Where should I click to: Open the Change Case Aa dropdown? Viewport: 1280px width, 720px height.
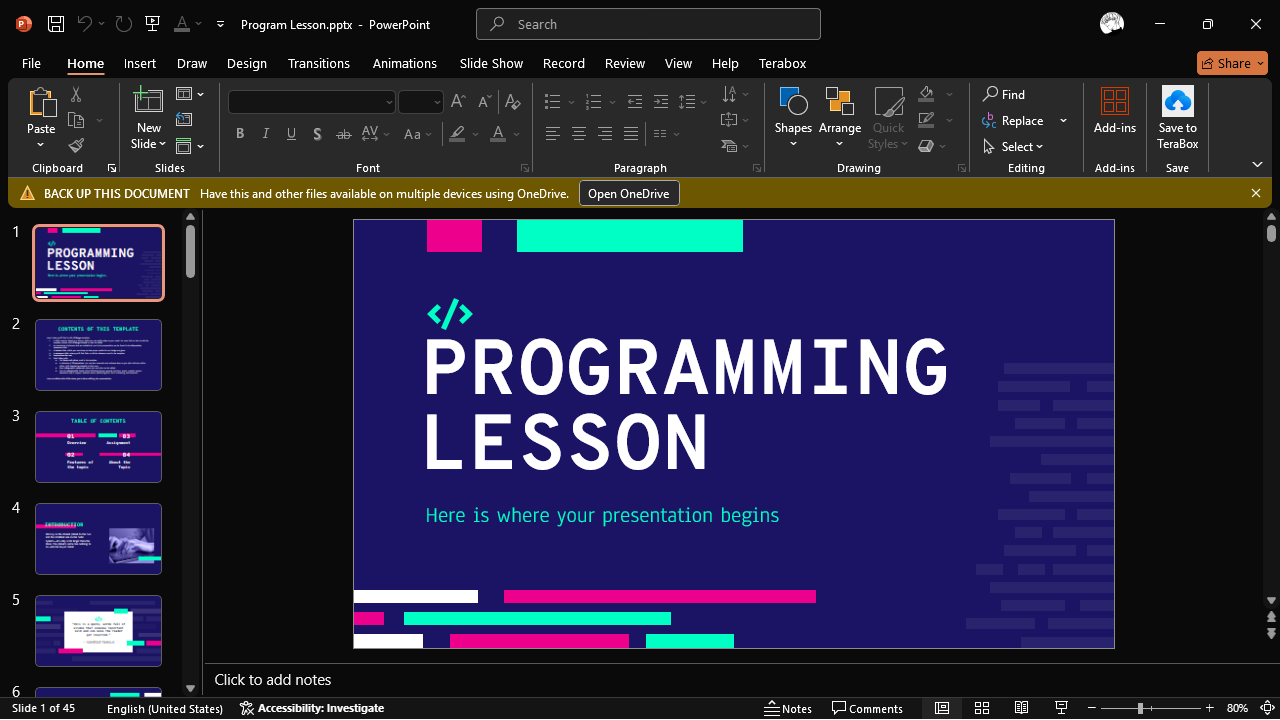[418, 133]
